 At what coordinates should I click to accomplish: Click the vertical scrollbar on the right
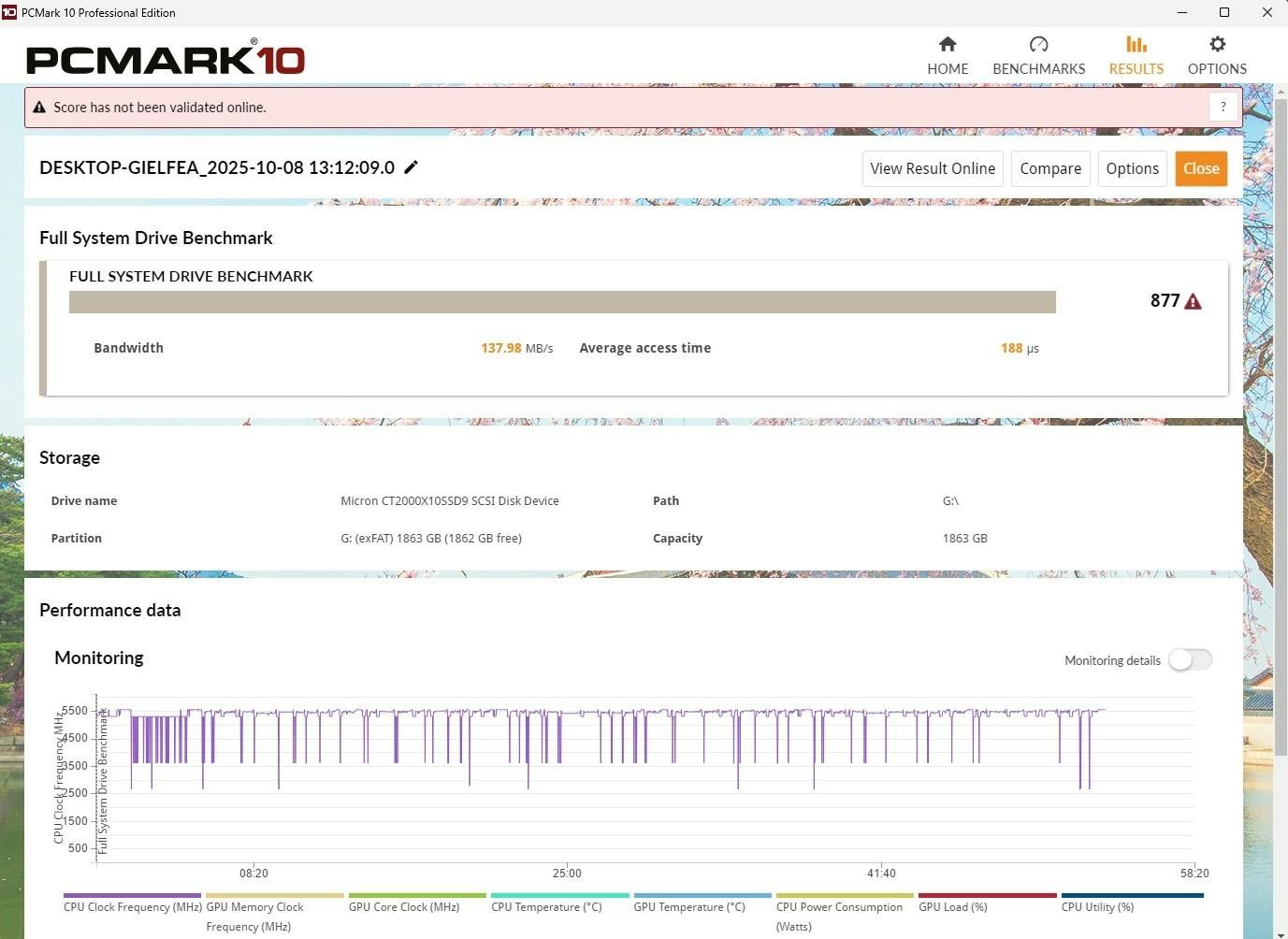pos(1280,421)
